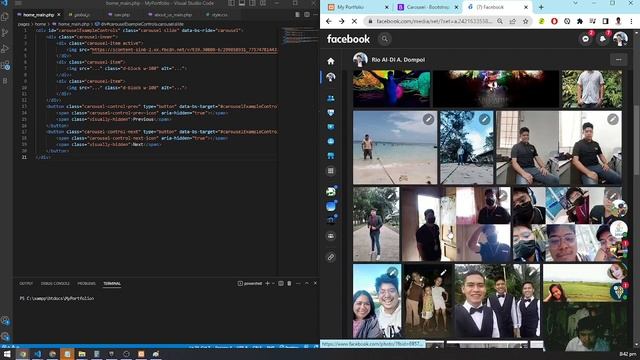Switch to OUTPUT panel tab
The image size is (640, 360).
[x=26, y=283]
